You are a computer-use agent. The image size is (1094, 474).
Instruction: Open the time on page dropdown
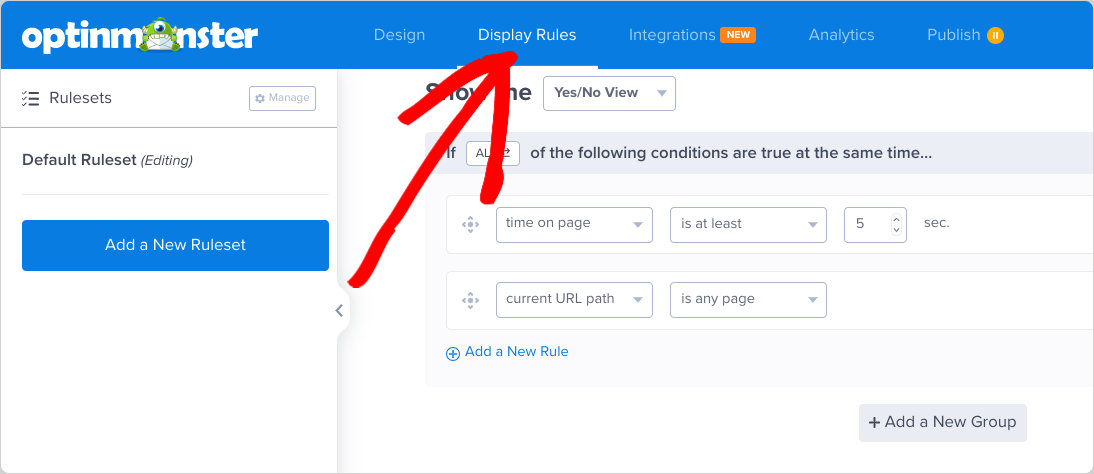(x=574, y=224)
